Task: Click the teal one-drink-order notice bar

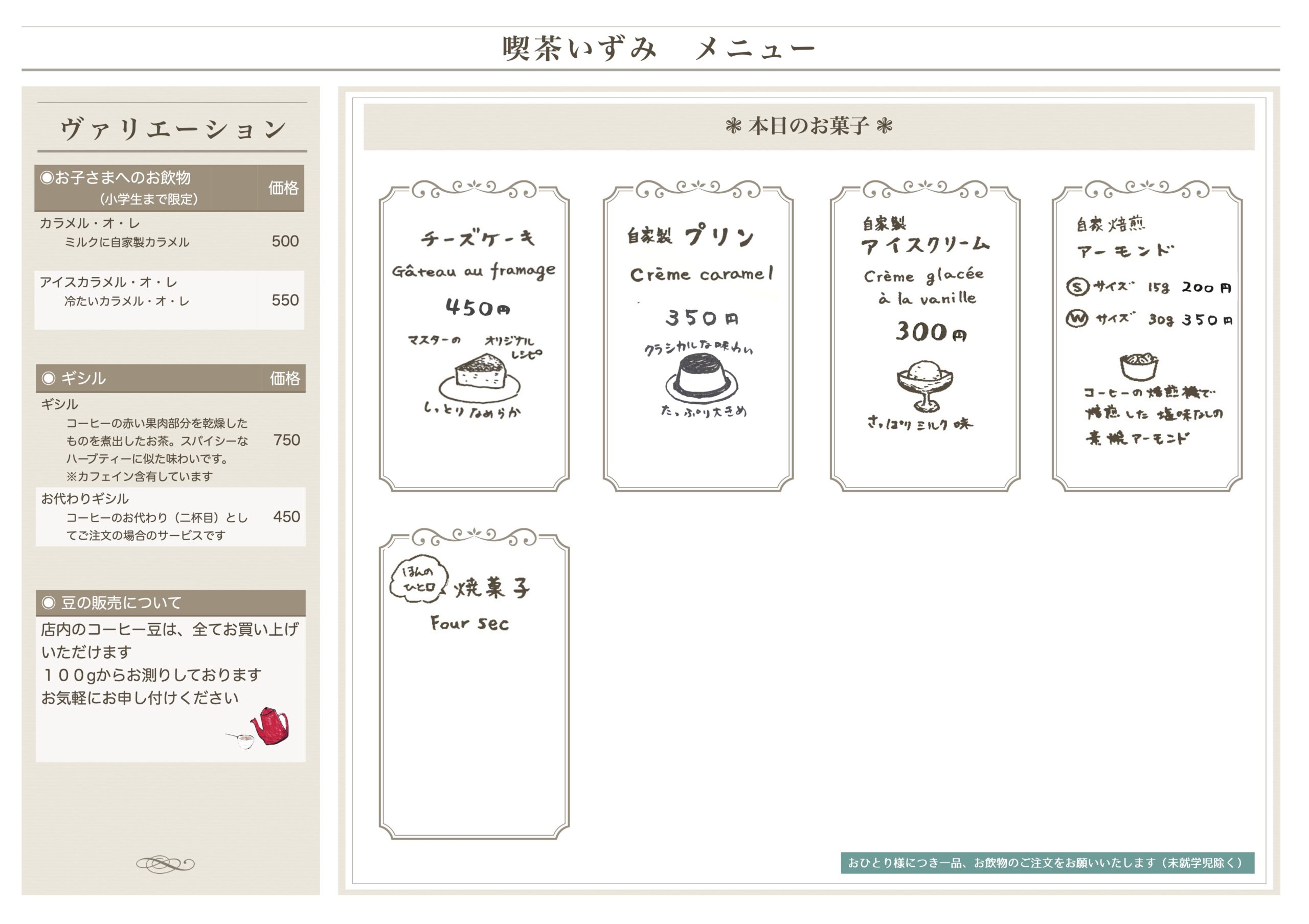Action: pyautogui.click(x=1047, y=863)
